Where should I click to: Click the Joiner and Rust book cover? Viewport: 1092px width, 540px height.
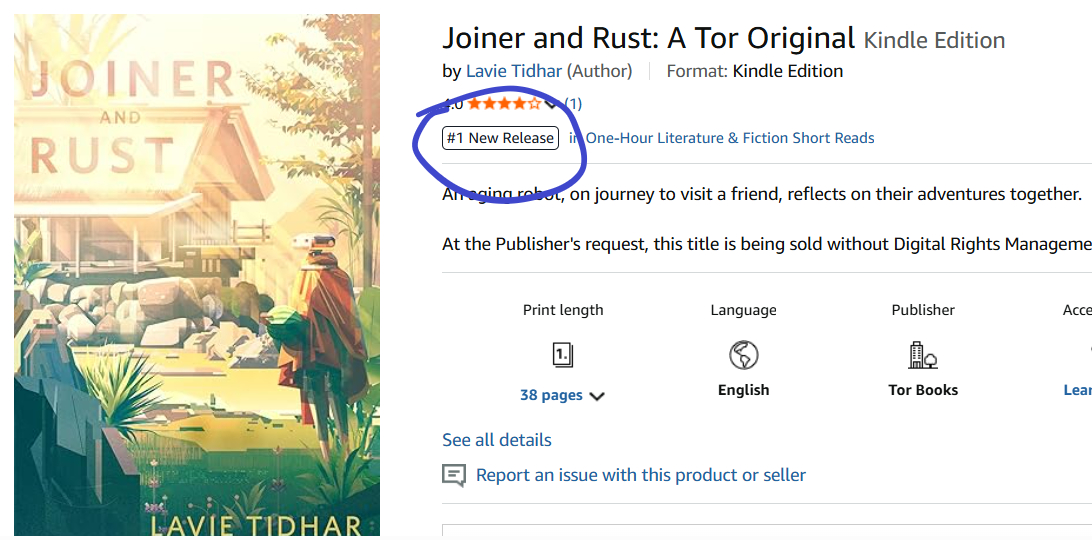click(x=197, y=276)
